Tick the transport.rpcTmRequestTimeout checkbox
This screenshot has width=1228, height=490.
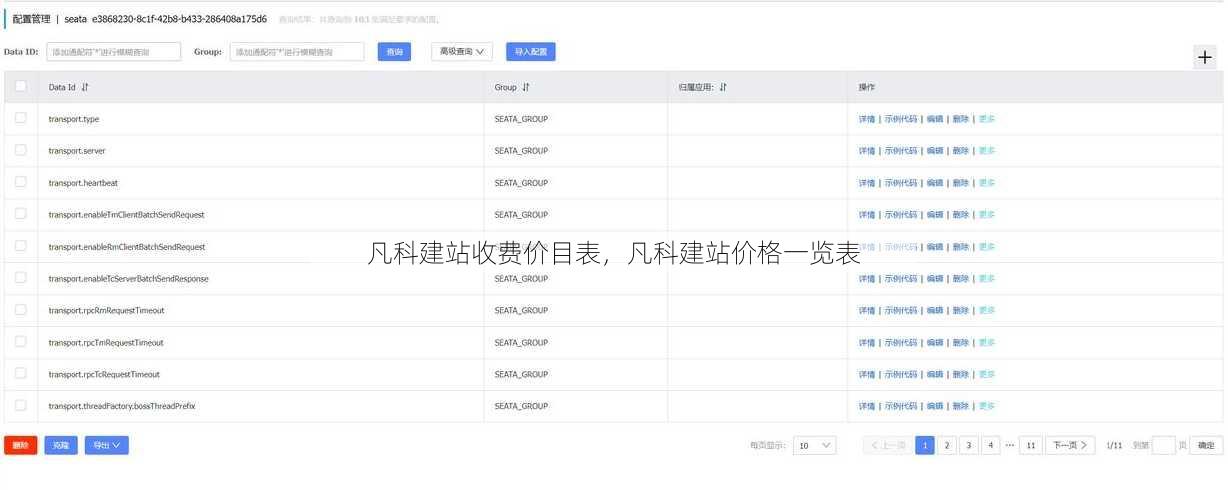pos(20,342)
